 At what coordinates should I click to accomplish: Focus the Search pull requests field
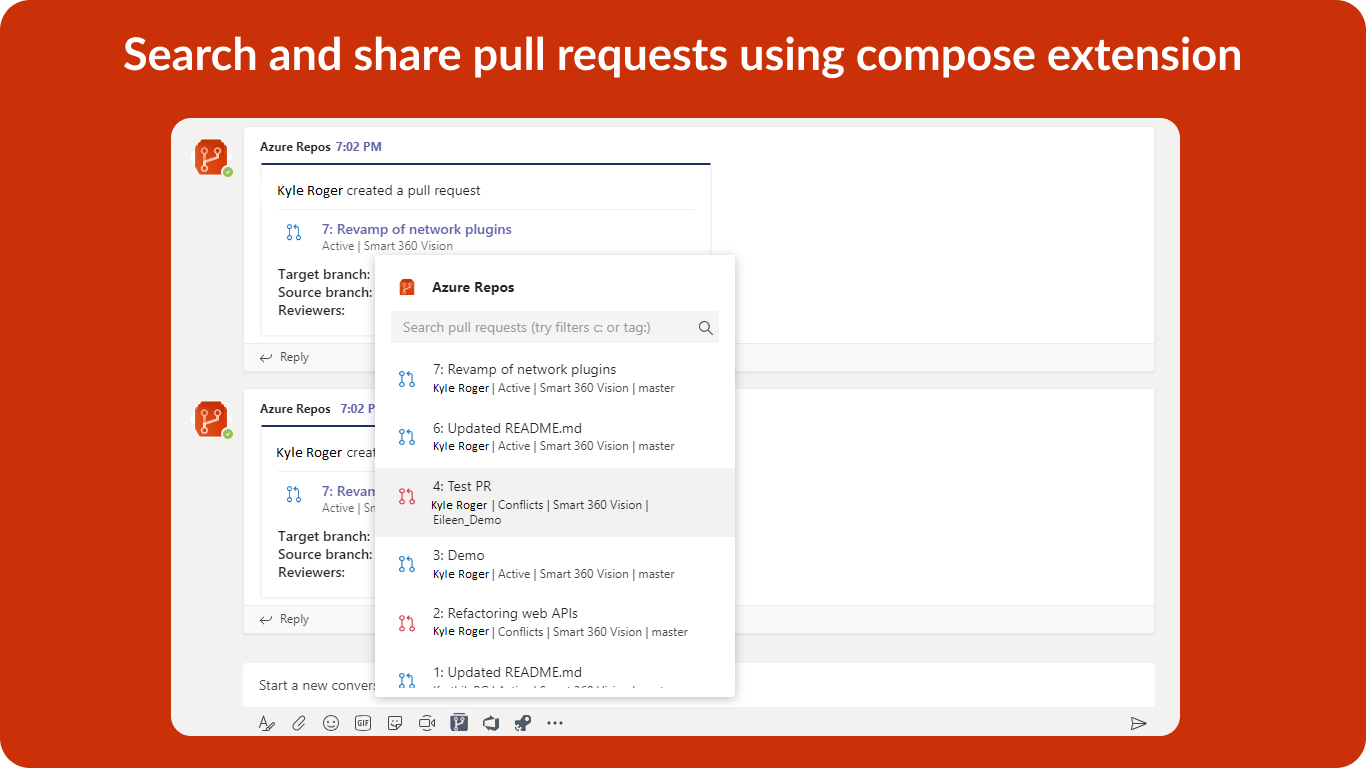[x=555, y=327]
